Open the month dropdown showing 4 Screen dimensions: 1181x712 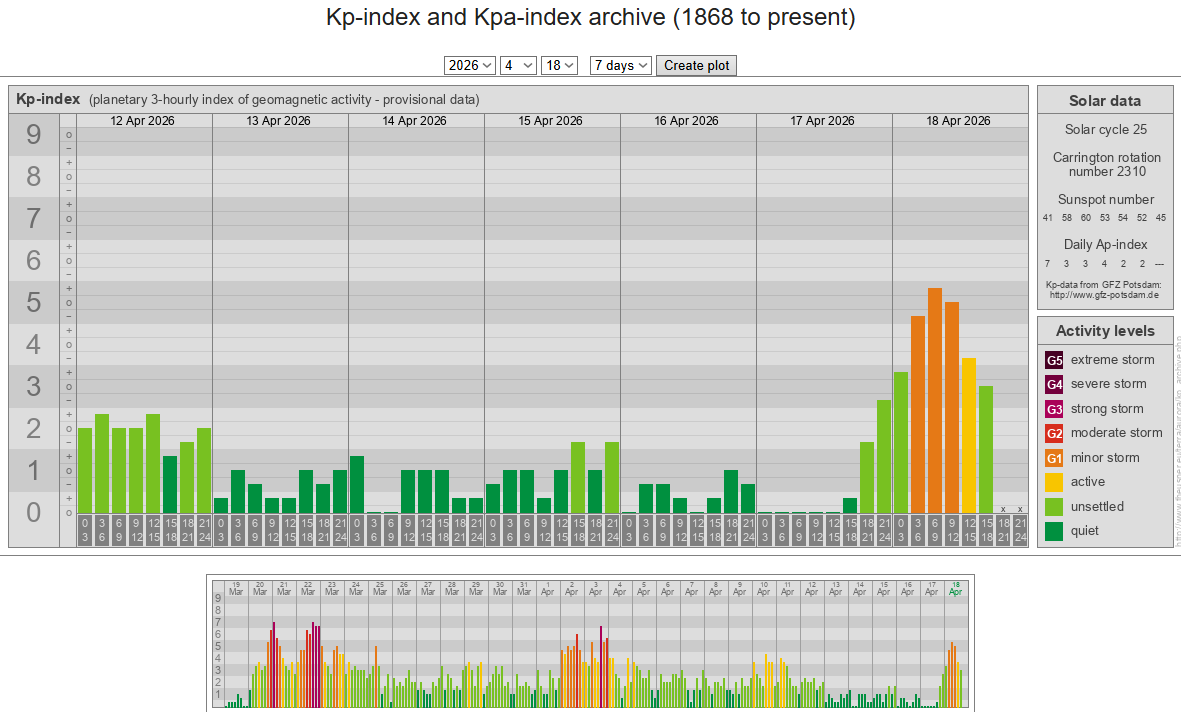pos(518,65)
